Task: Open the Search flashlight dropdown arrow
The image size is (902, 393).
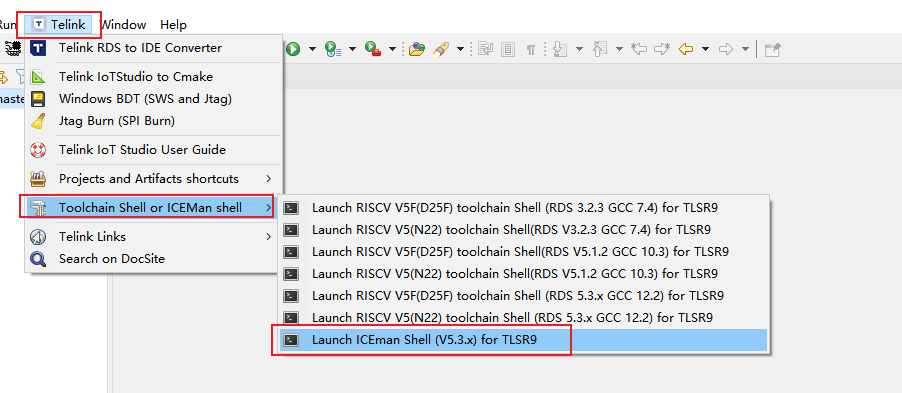Action: click(x=460, y=49)
